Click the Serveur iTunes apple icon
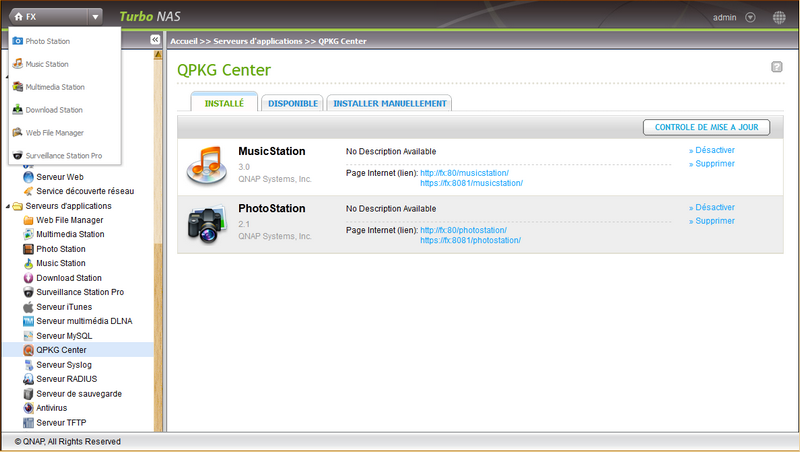This screenshot has height=452, width=800. pyautogui.click(x=29, y=307)
